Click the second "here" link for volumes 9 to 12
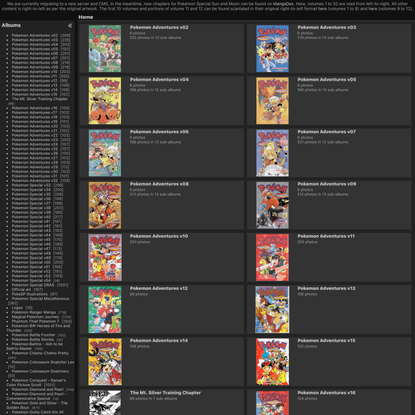The image size is (415, 415). pyautogui.click(x=372, y=9)
